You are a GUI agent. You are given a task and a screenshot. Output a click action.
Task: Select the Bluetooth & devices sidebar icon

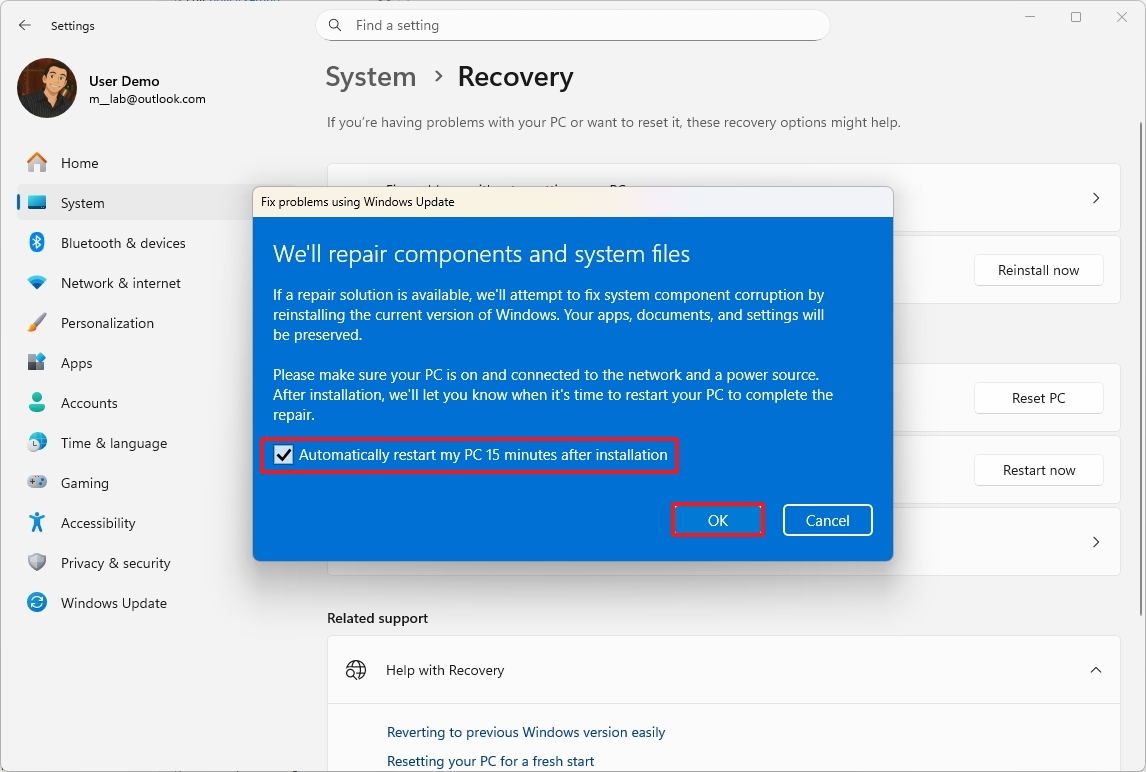point(36,243)
